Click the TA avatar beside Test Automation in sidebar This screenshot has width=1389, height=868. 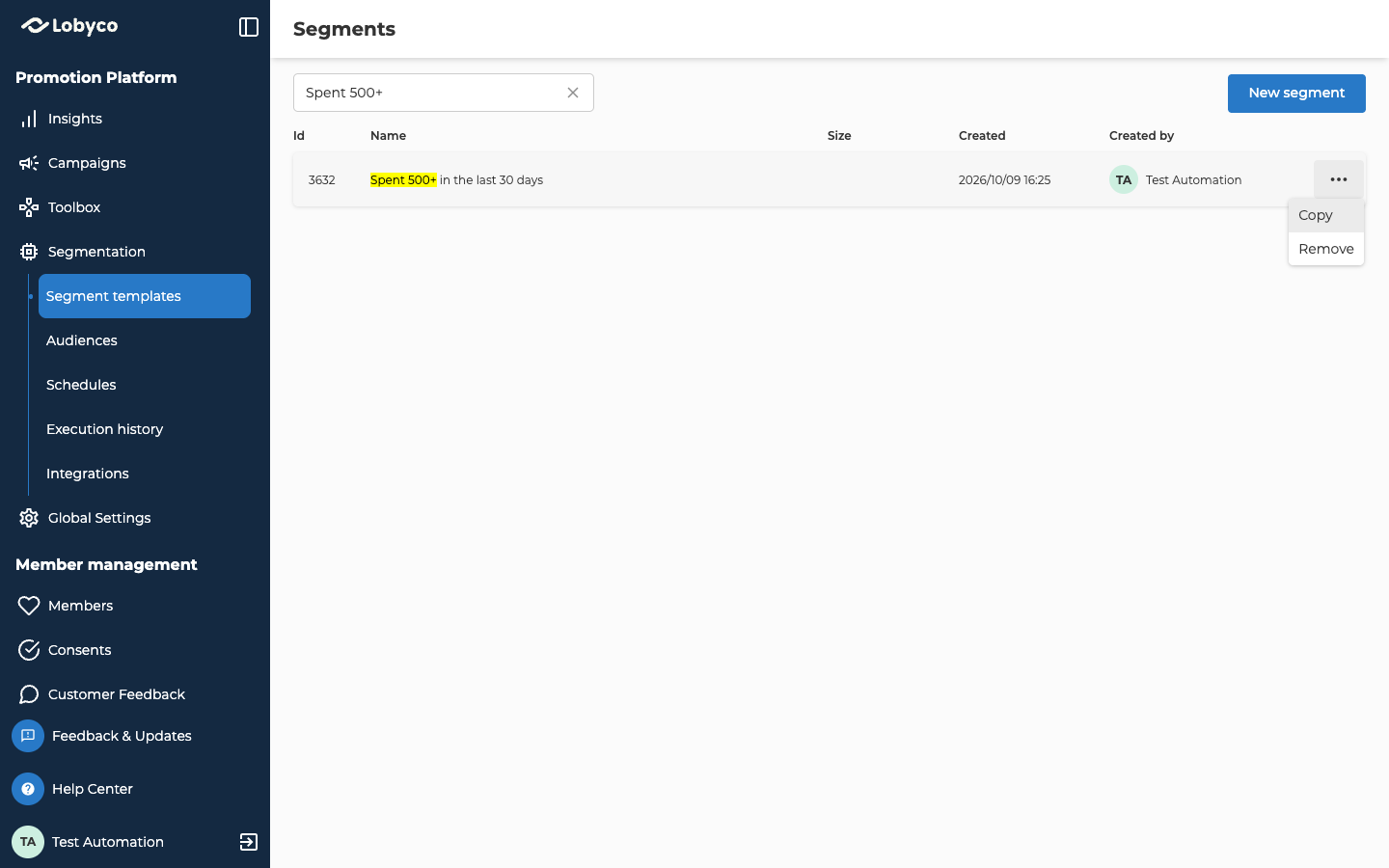28,842
